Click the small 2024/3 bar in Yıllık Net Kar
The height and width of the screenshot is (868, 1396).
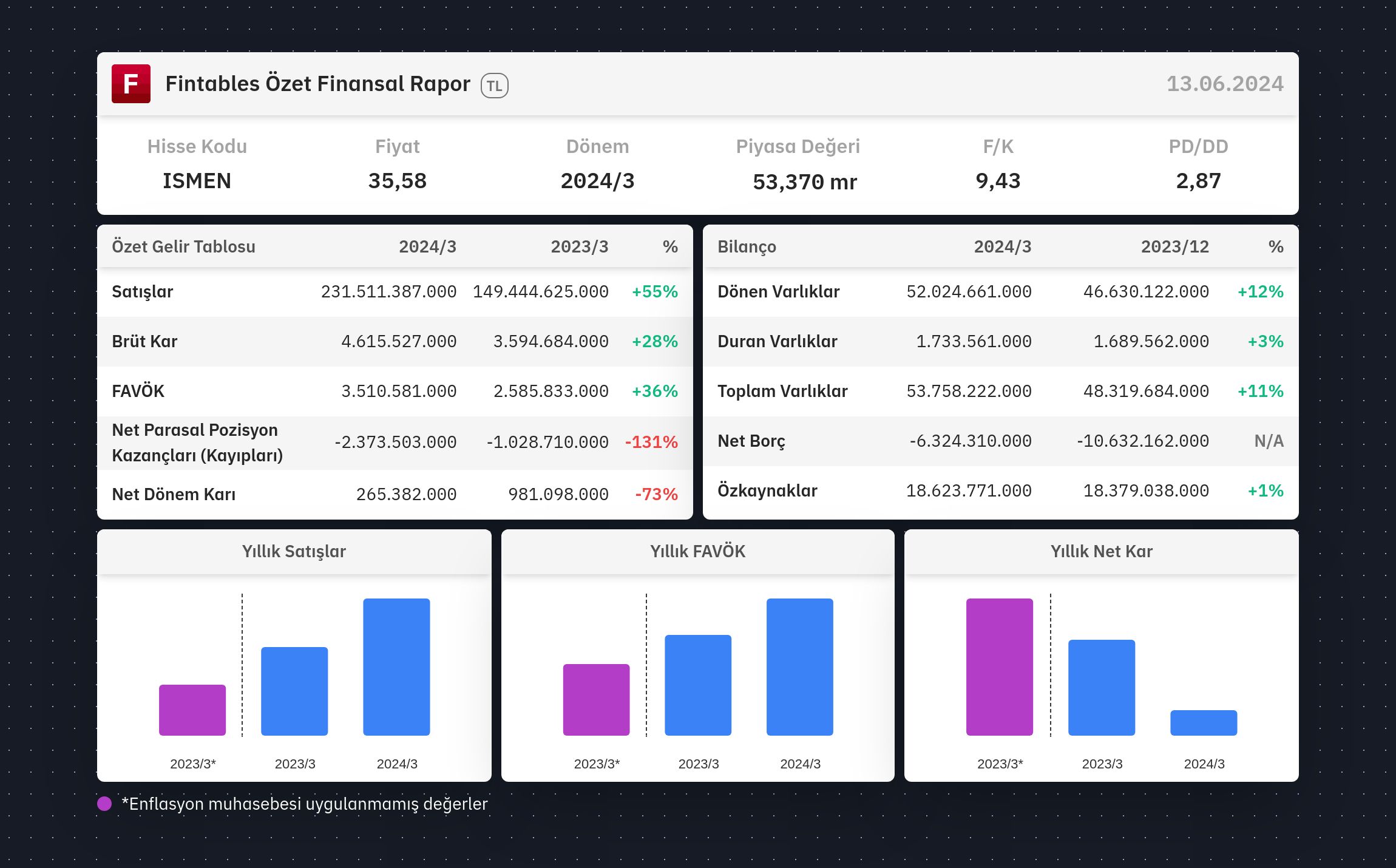tap(1204, 723)
